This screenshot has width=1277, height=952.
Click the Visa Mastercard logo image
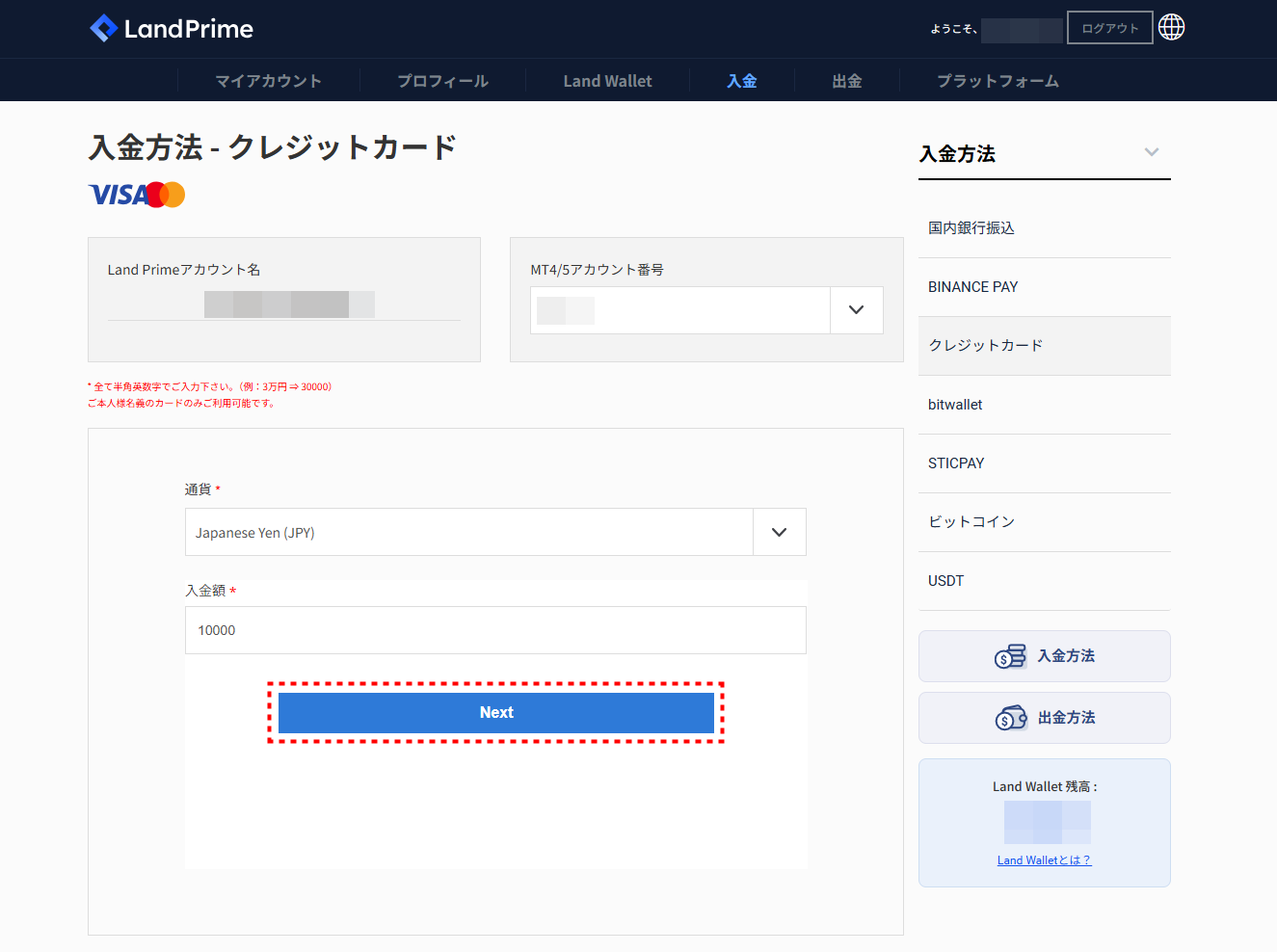coord(137,195)
